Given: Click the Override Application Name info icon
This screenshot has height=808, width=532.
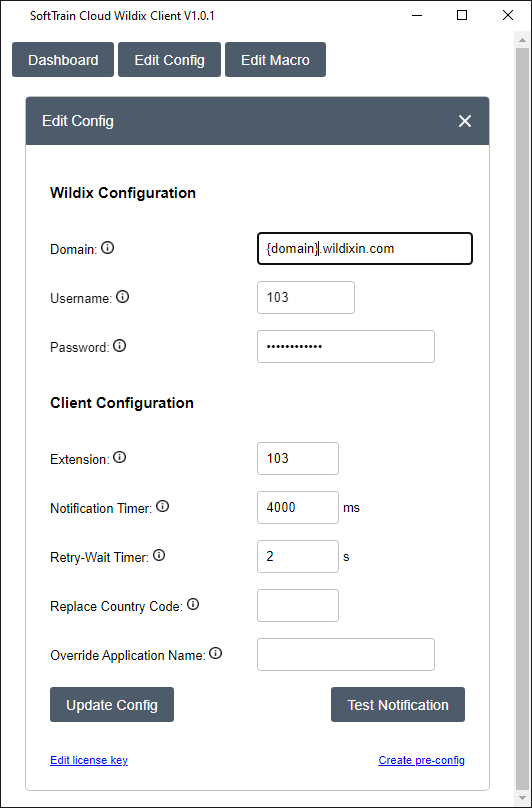Looking at the screenshot, I should pyautogui.click(x=215, y=654).
